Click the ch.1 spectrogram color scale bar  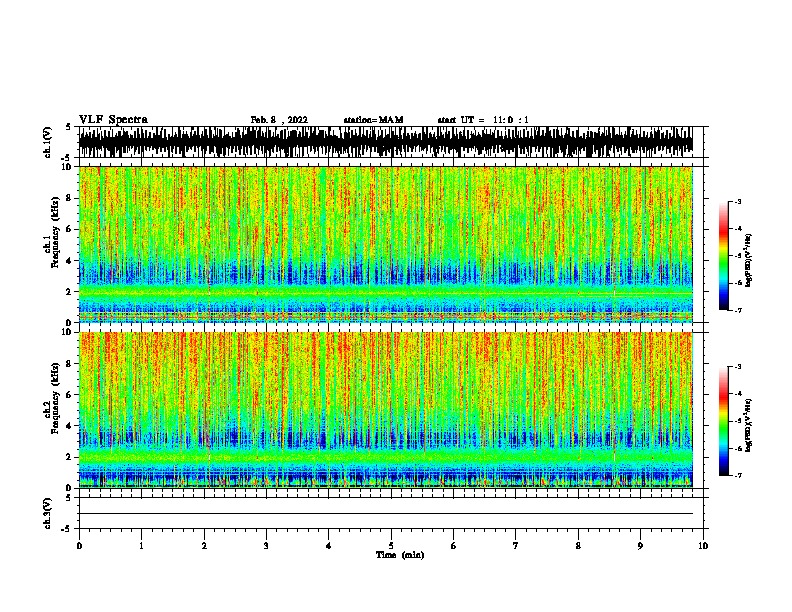click(x=724, y=256)
